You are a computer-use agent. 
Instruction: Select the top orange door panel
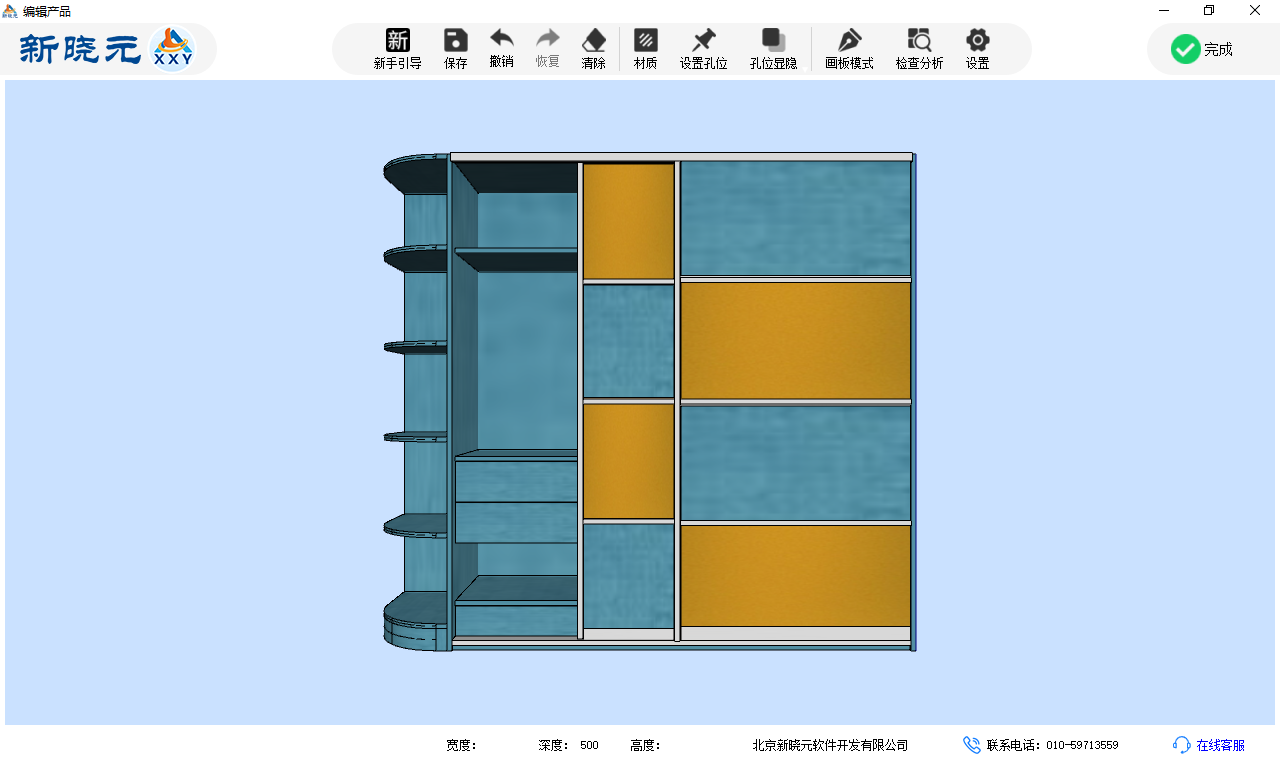[x=628, y=221]
